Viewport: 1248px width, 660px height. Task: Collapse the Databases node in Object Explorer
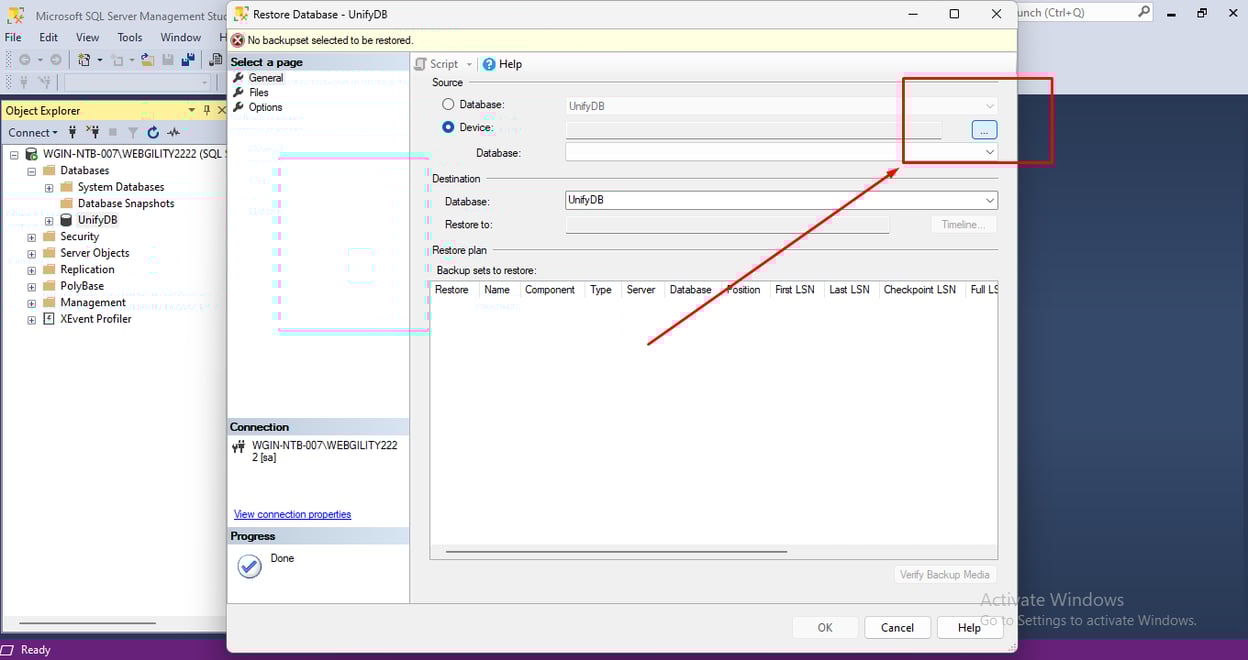pos(31,170)
